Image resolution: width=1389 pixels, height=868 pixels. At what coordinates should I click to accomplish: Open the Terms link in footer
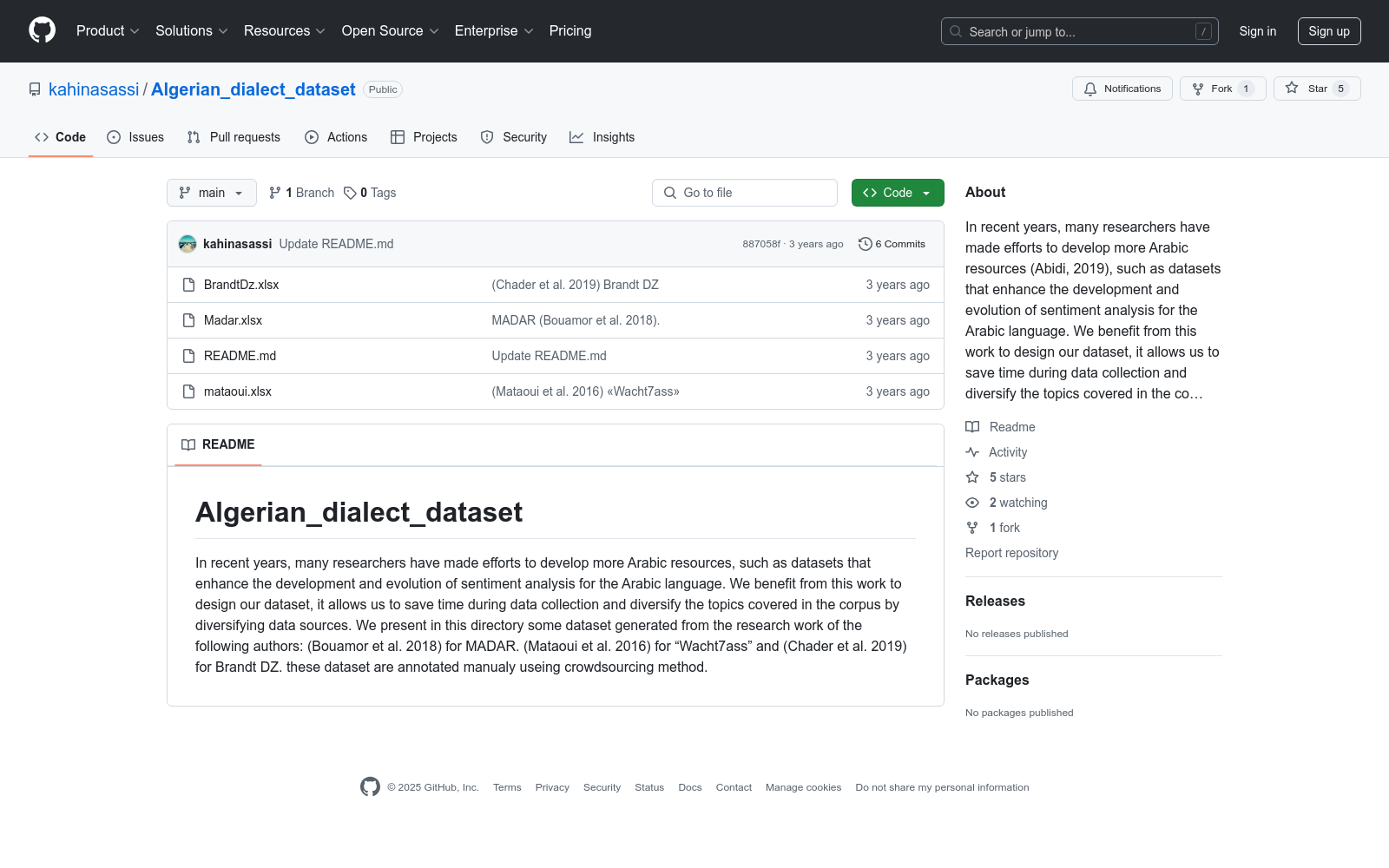tap(507, 787)
